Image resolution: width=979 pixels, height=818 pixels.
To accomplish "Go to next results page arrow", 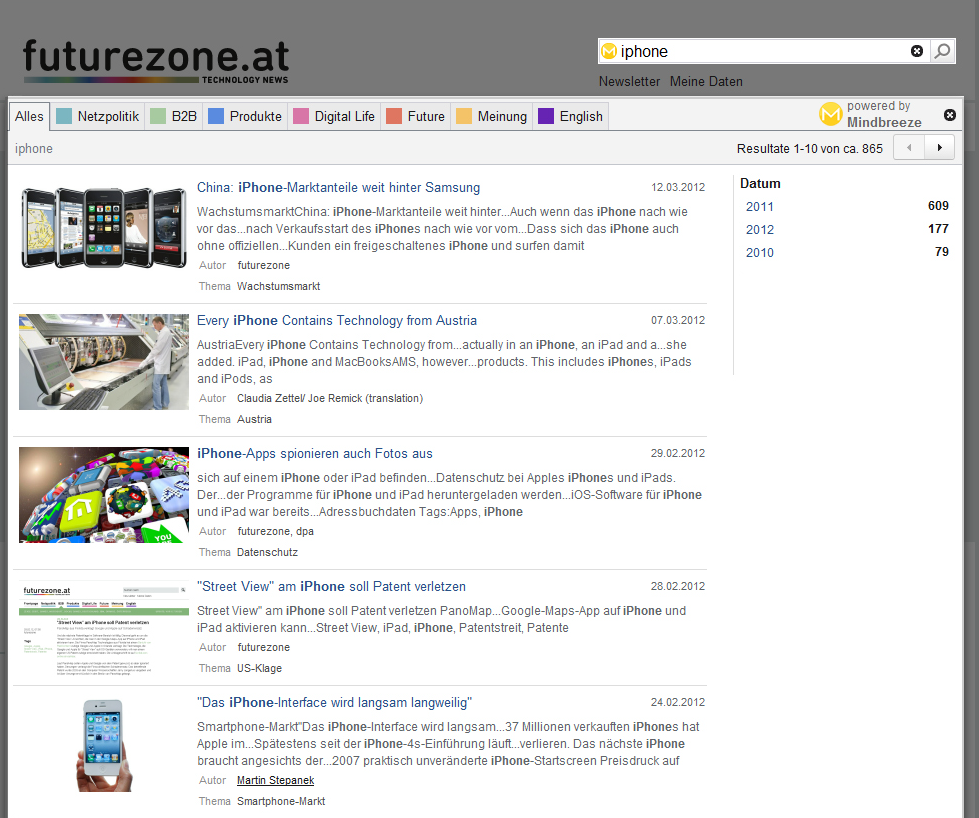I will click(939, 148).
